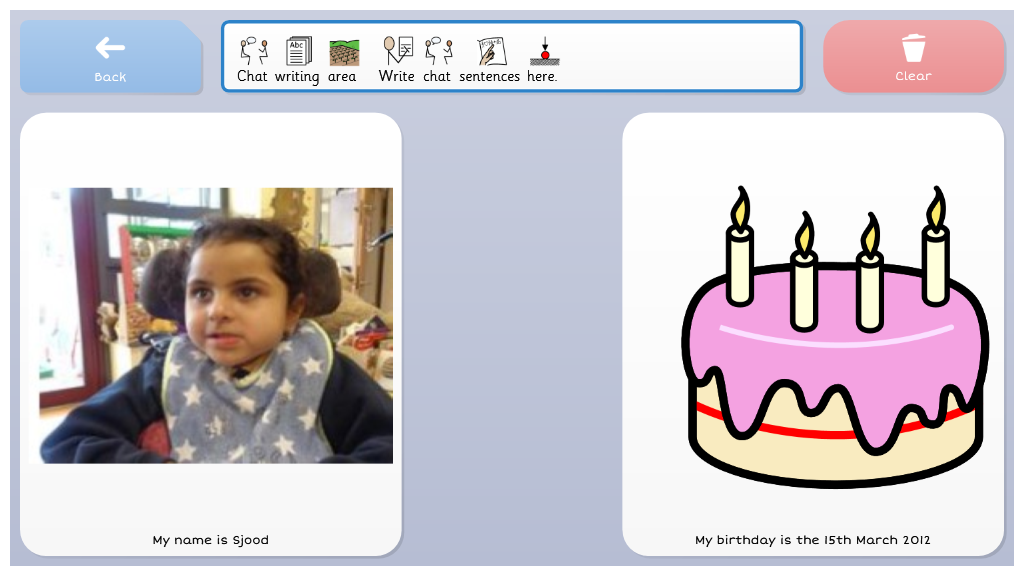Click the text 'My name is Sjood'
The width and height of the screenshot is (1024, 576).
pyautogui.click(x=211, y=540)
